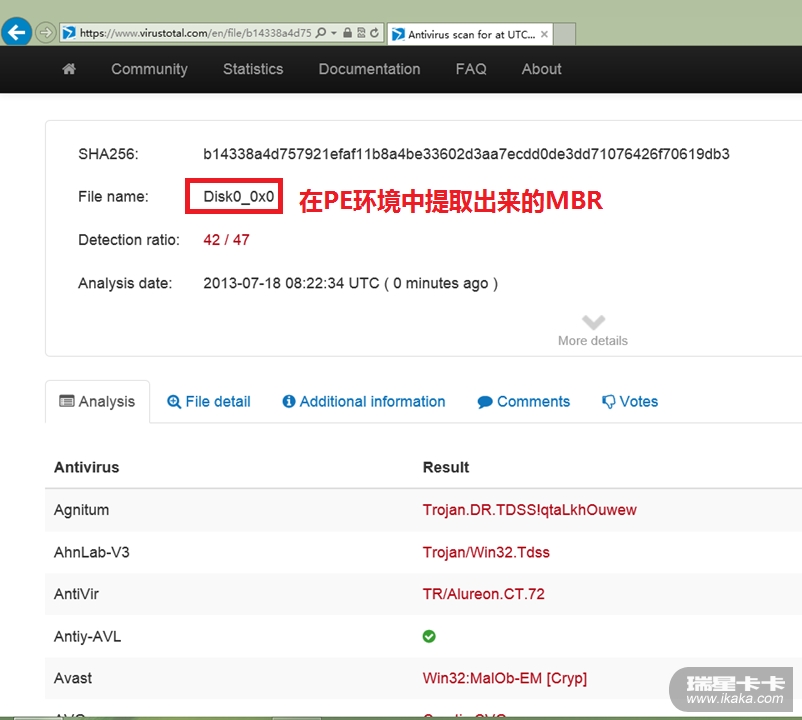802x720 pixels.
Task: Open the Statistics menu
Action: click(253, 69)
